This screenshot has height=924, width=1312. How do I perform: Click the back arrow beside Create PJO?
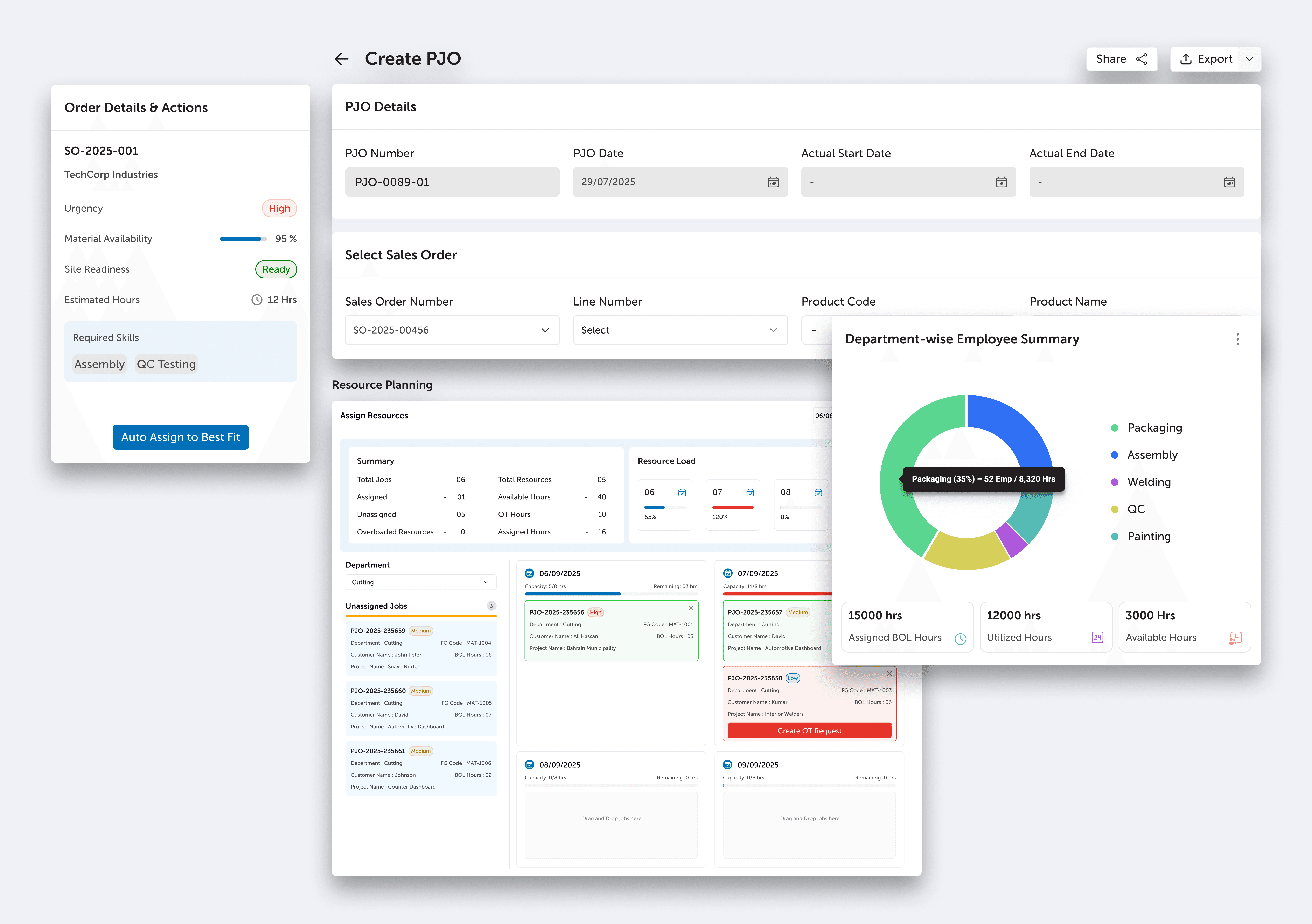342,59
